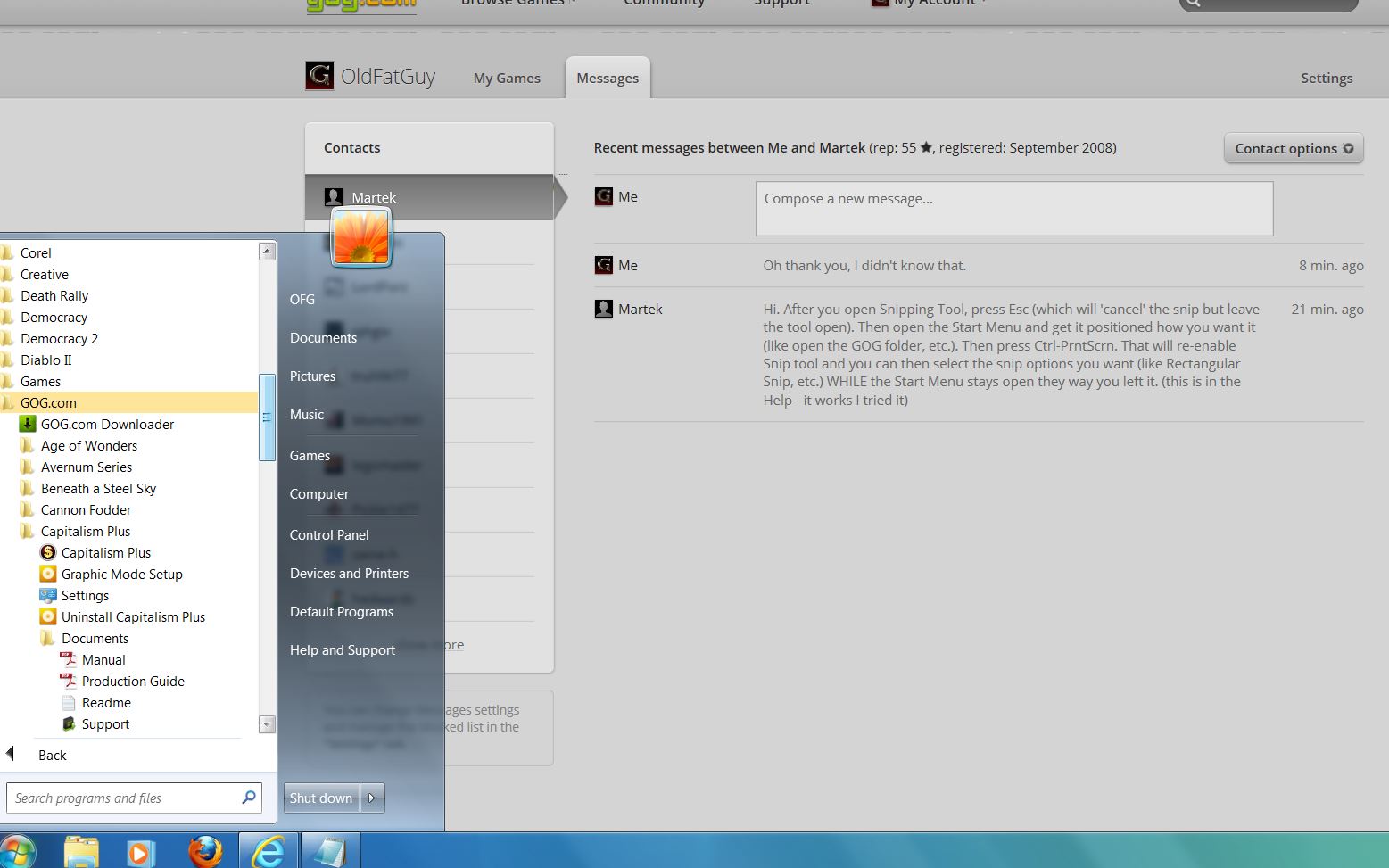Click the OldFatGuy username heading
This screenshot has width=1389, height=868.
[x=388, y=77]
